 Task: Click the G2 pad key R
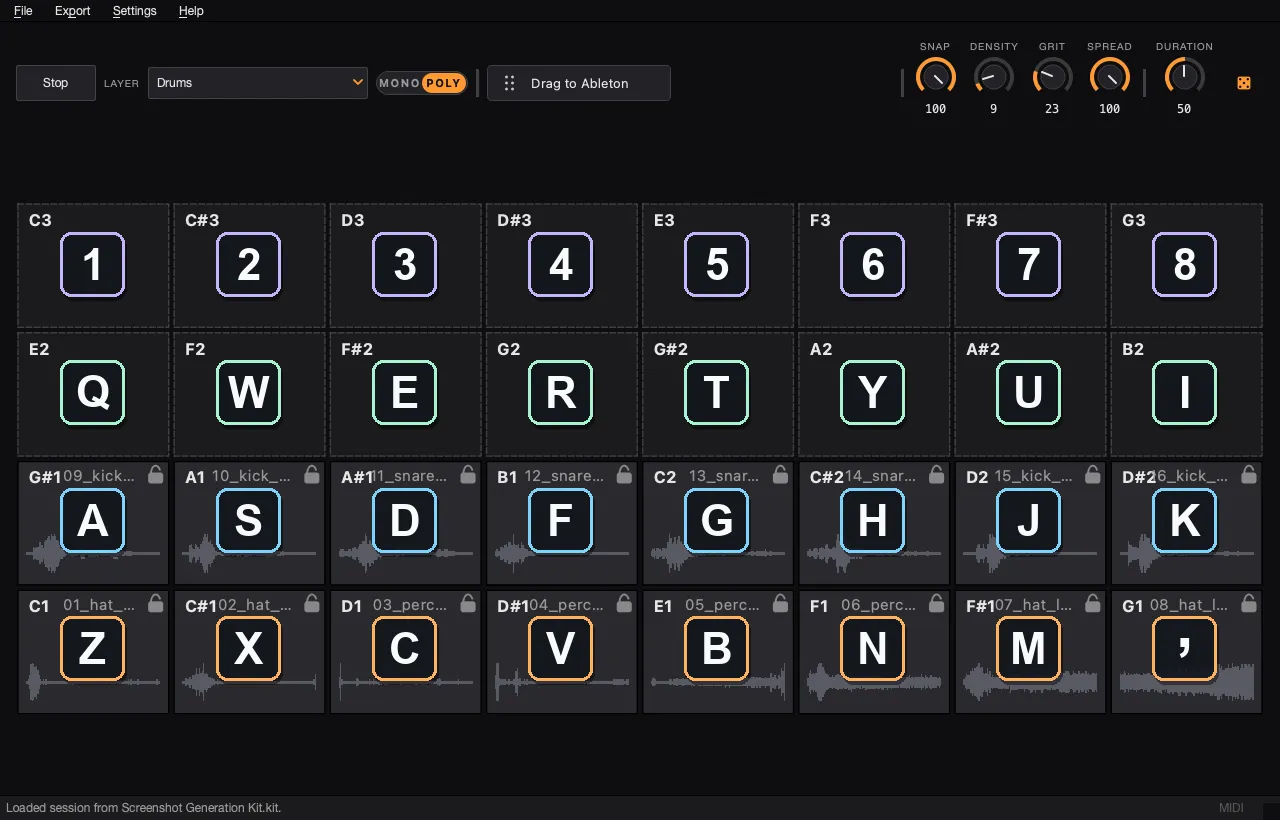pyautogui.click(x=561, y=393)
